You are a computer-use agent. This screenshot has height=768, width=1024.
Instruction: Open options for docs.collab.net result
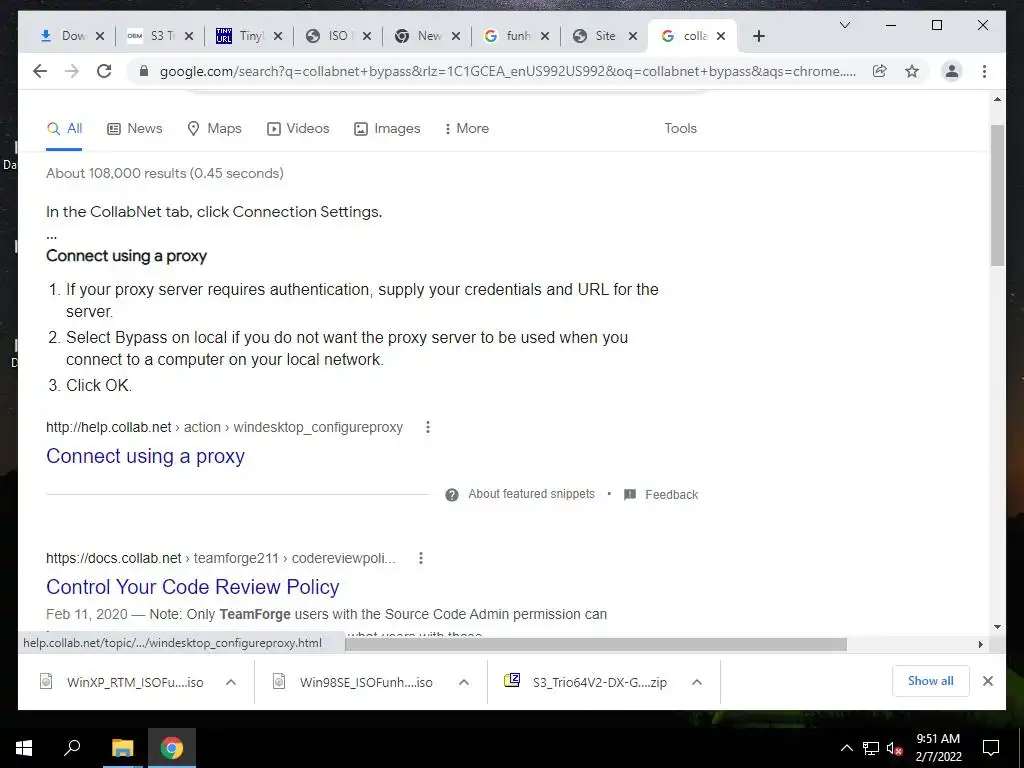[x=421, y=558]
